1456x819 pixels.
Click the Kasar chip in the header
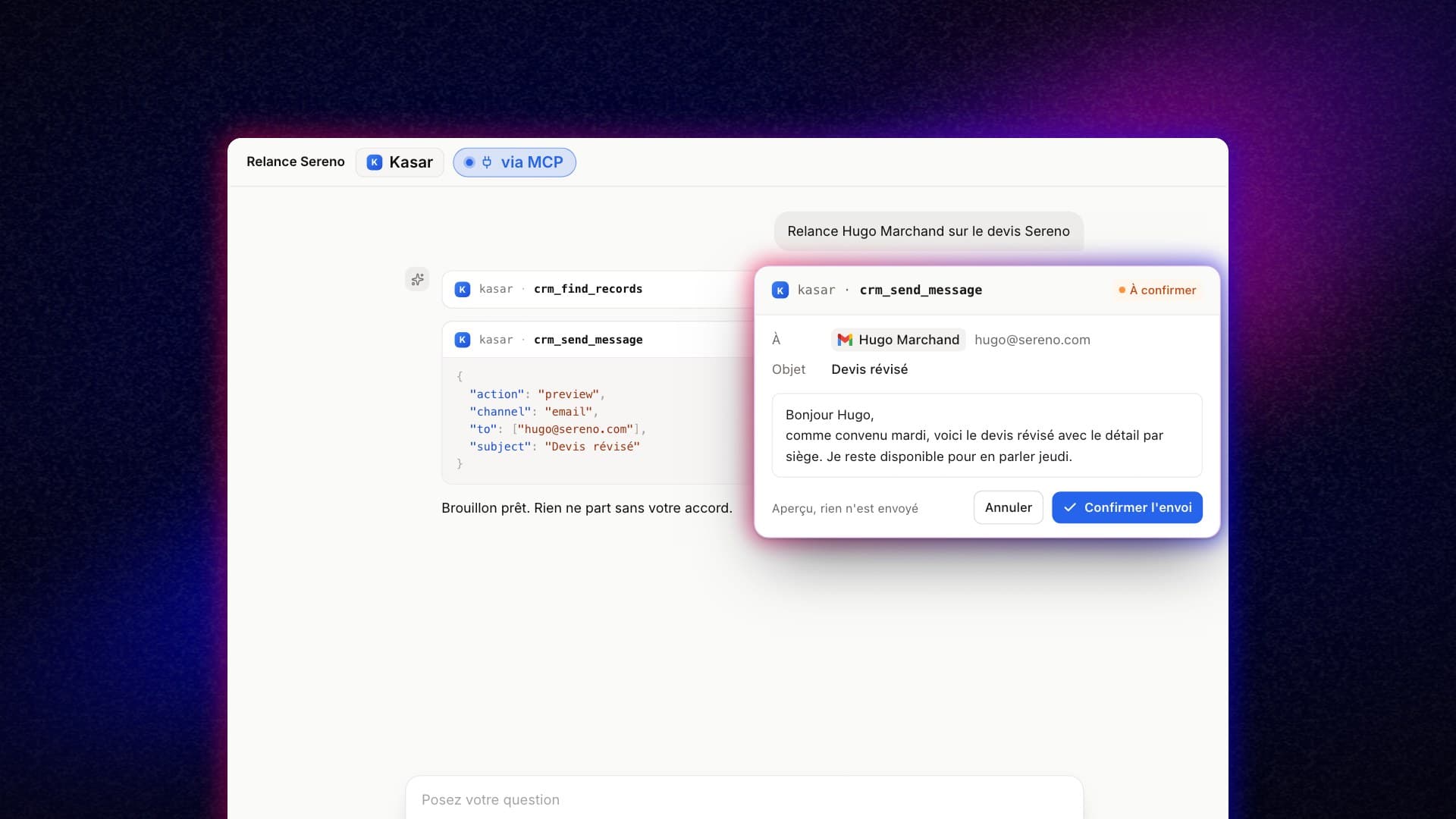point(400,162)
